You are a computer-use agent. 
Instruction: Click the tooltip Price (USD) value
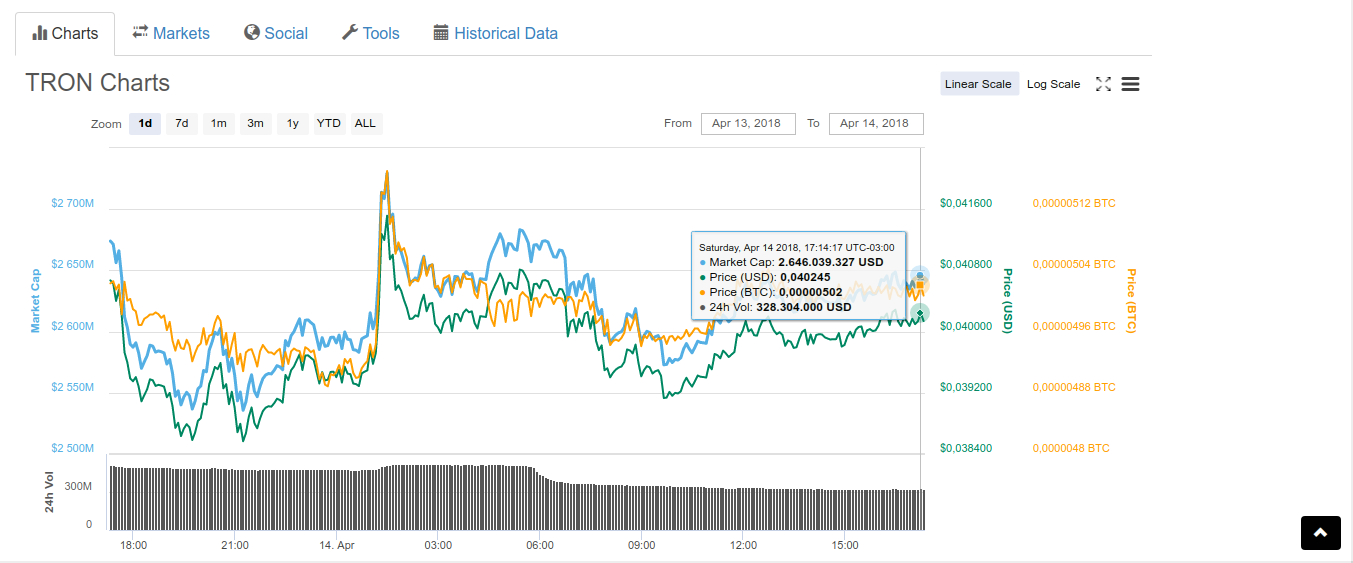coord(805,277)
